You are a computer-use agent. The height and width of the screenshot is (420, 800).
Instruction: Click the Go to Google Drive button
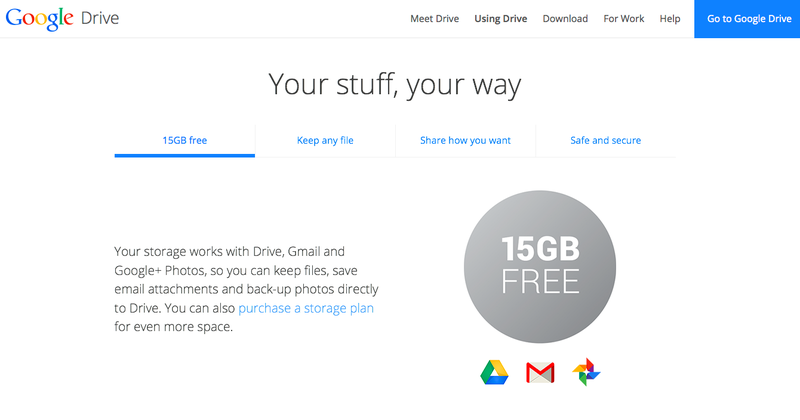click(x=747, y=19)
